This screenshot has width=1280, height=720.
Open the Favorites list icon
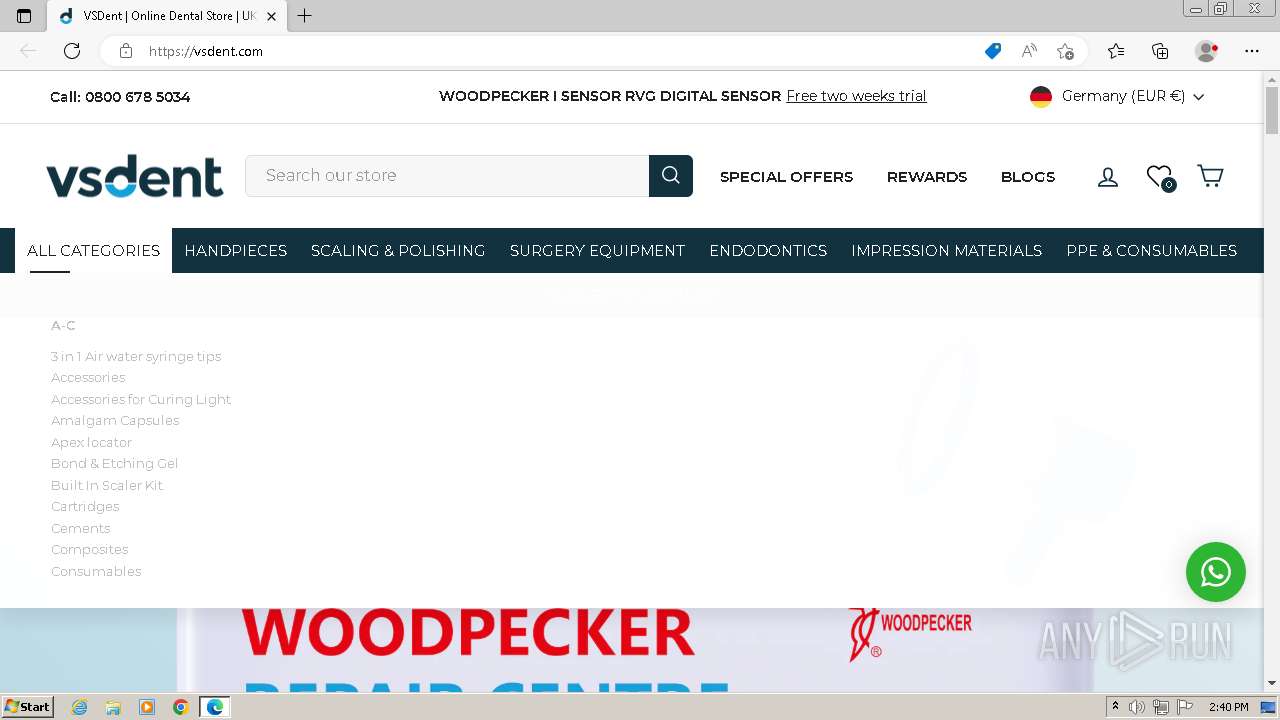pyautogui.click(x=1116, y=51)
